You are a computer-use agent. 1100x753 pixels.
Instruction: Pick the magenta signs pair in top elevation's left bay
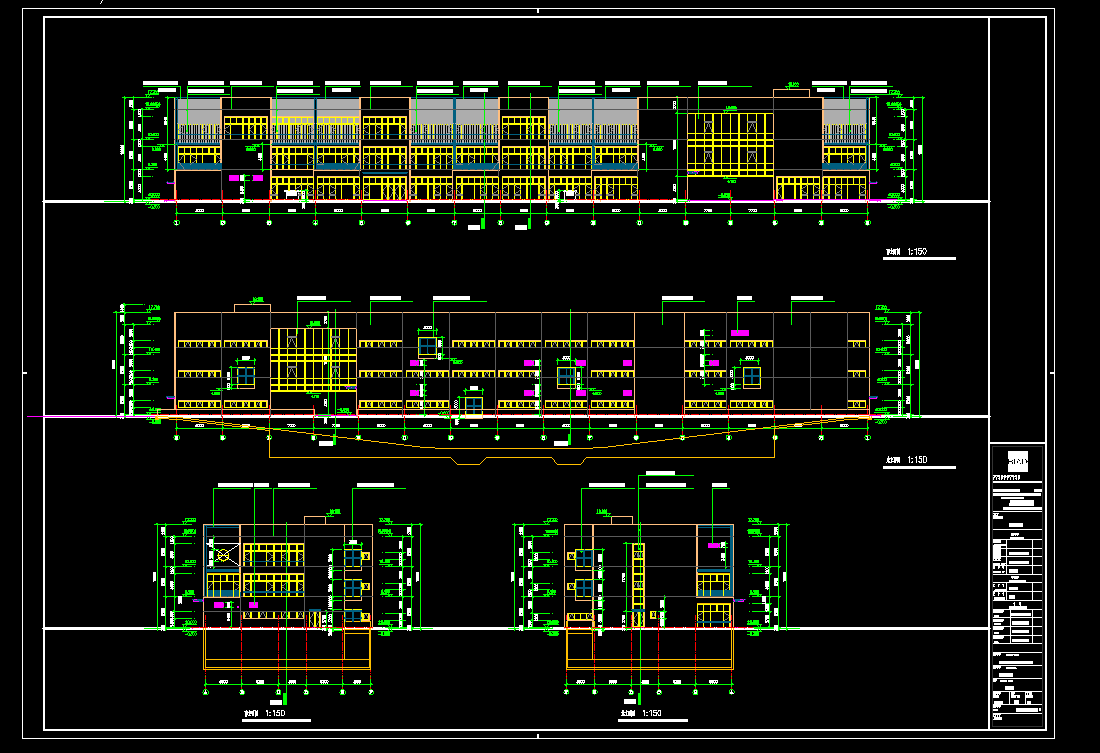tap(246, 177)
